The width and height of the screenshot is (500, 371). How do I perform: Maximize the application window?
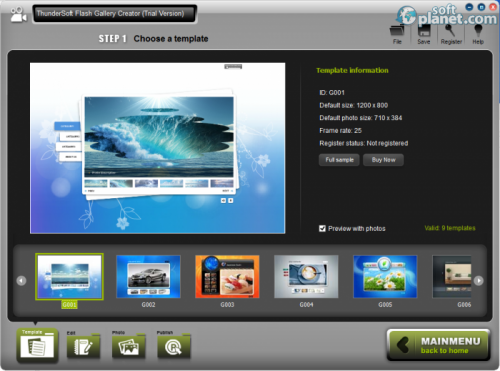pyautogui.click(x=481, y=7)
